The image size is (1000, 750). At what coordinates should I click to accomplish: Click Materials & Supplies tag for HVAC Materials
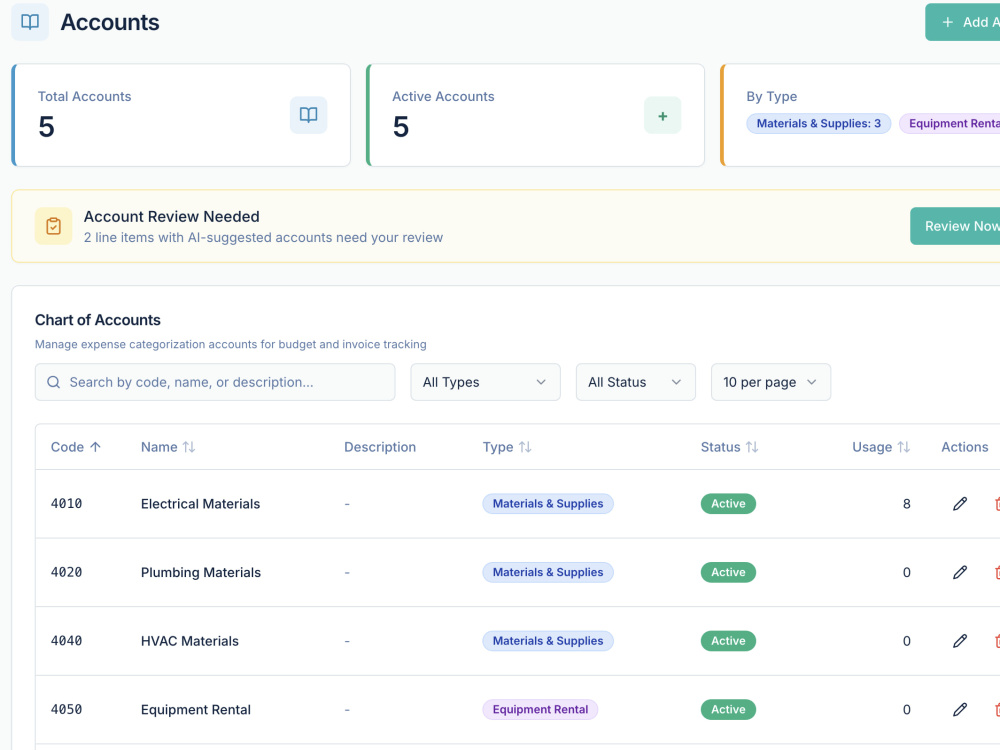[548, 641]
